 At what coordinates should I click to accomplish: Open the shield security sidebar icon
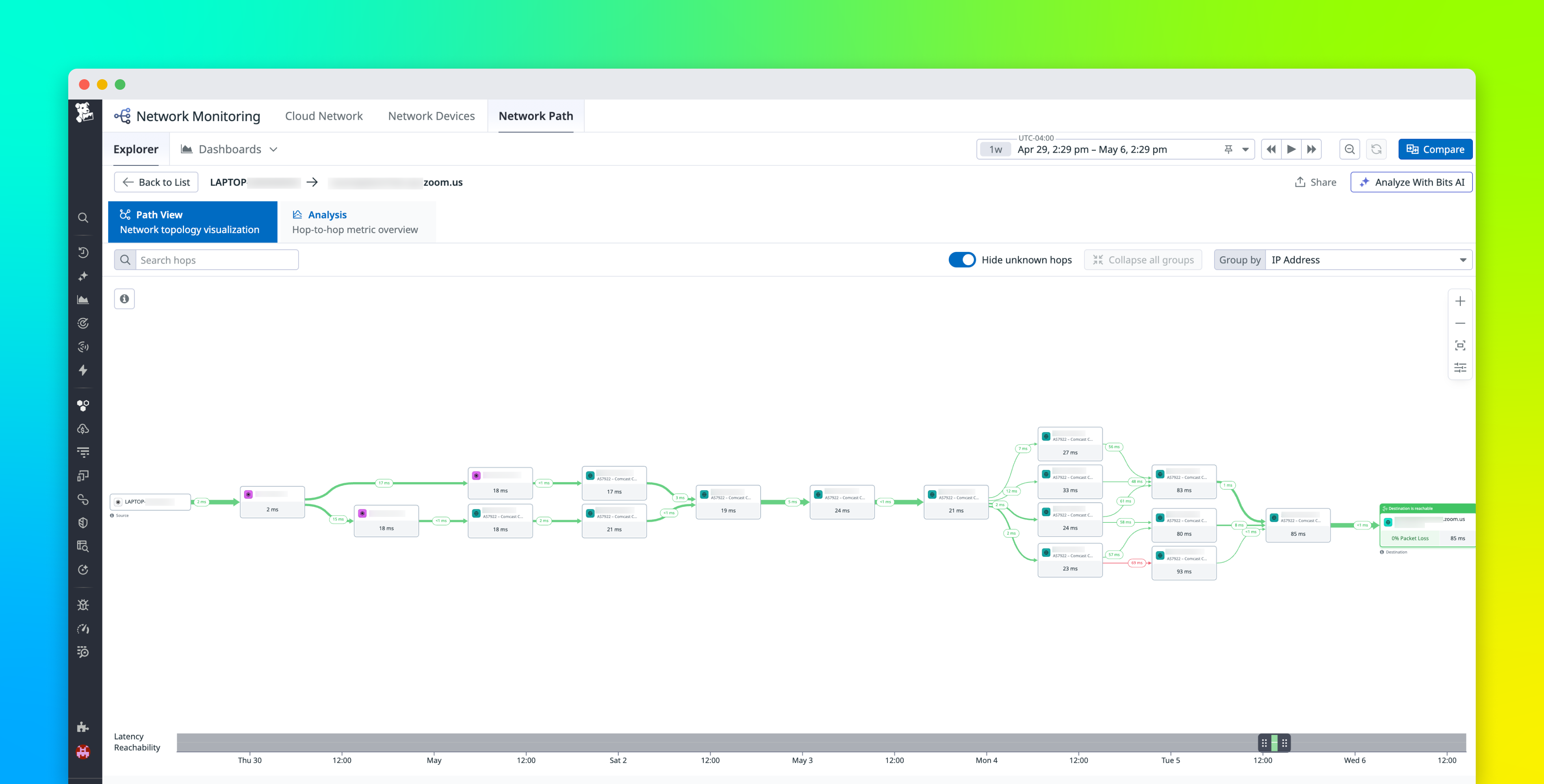(83, 523)
